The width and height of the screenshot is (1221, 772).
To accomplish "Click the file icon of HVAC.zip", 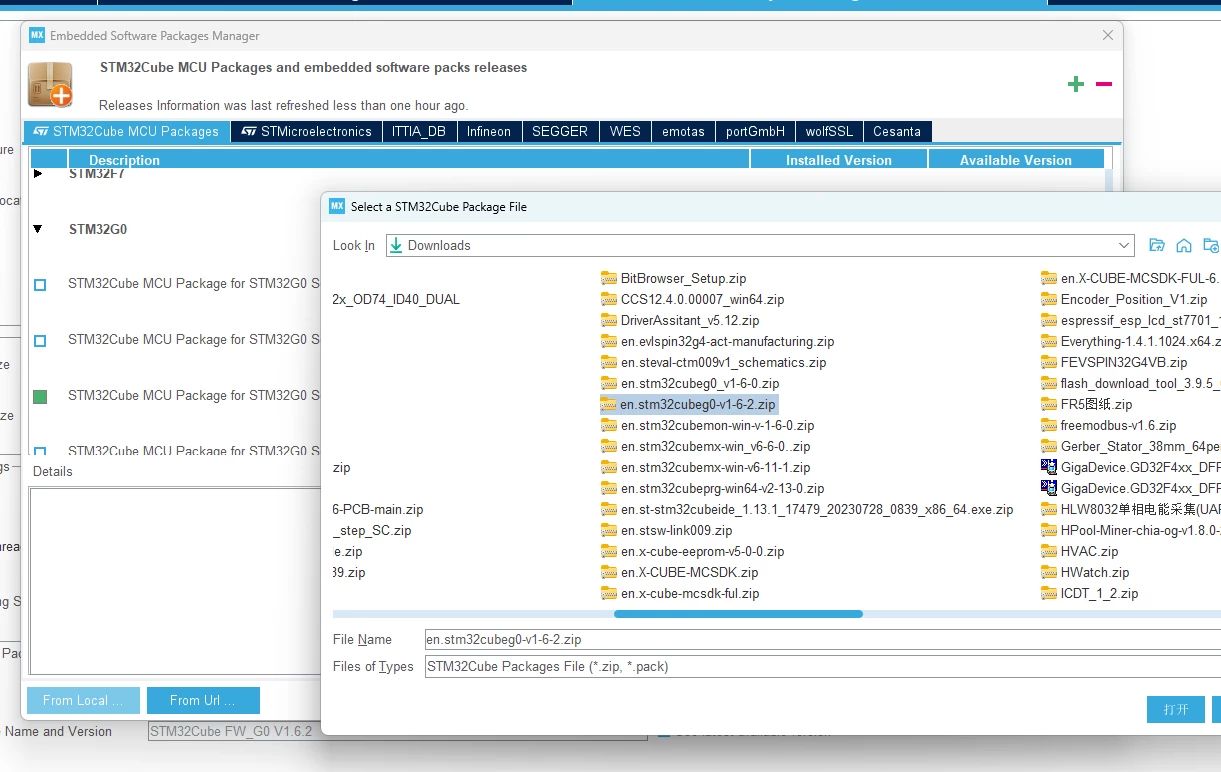I will (x=1049, y=551).
